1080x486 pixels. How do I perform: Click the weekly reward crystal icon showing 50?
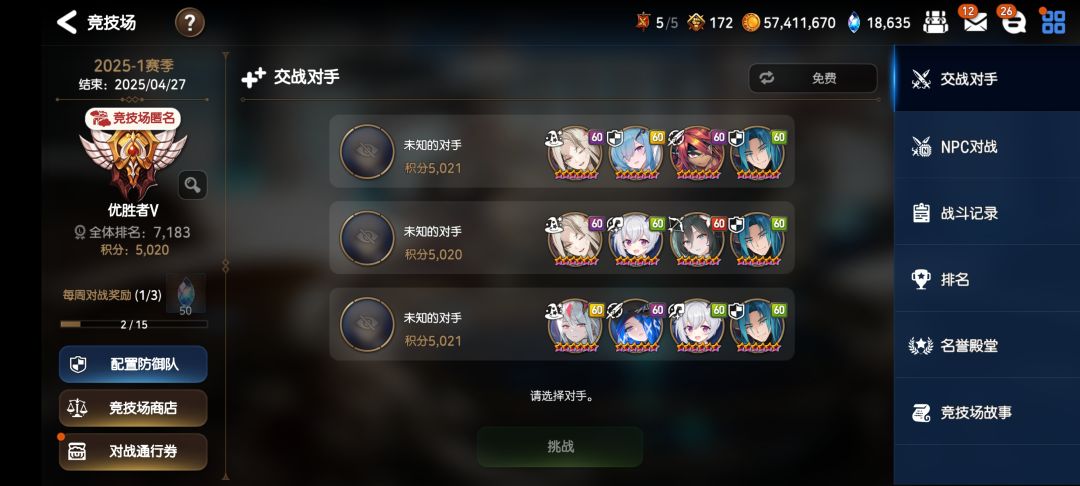[x=185, y=294]
